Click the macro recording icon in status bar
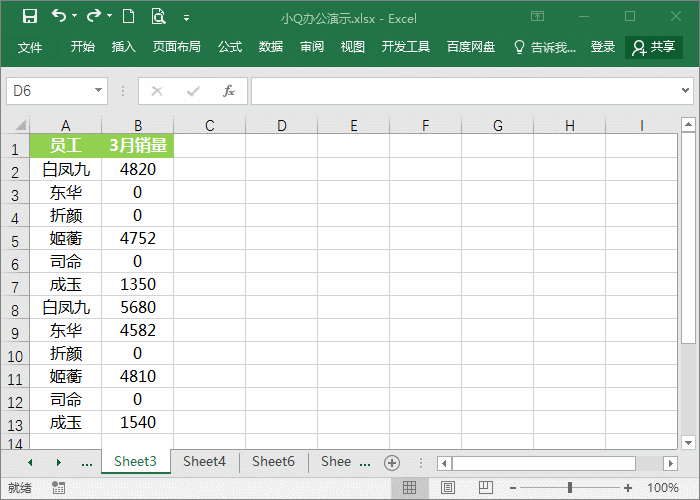Viewport: 700px width, 500px height. pyautogui.click(x=58, y=488)
